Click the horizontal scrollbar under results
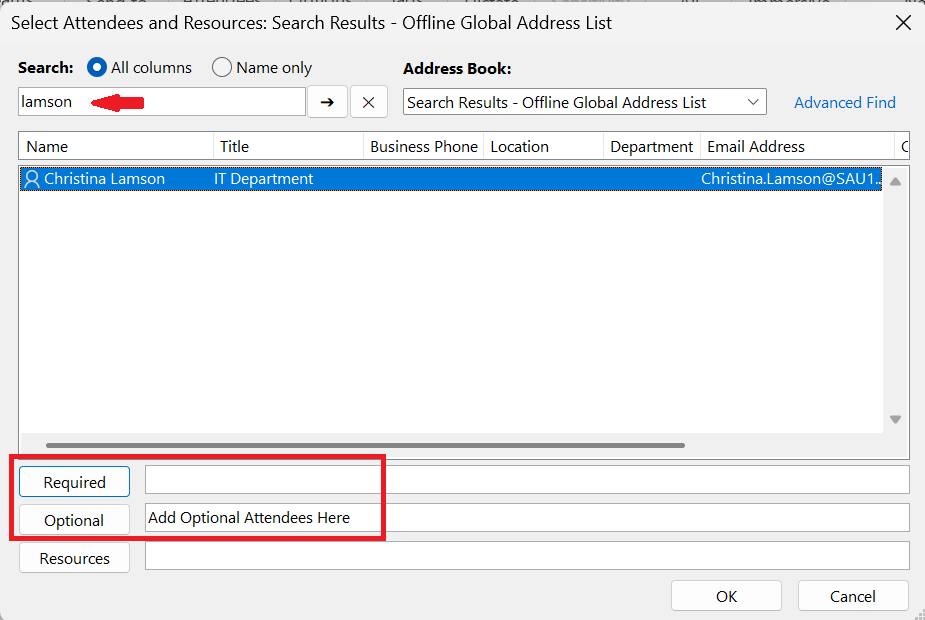The image size is (925, 620). [365, 445]
